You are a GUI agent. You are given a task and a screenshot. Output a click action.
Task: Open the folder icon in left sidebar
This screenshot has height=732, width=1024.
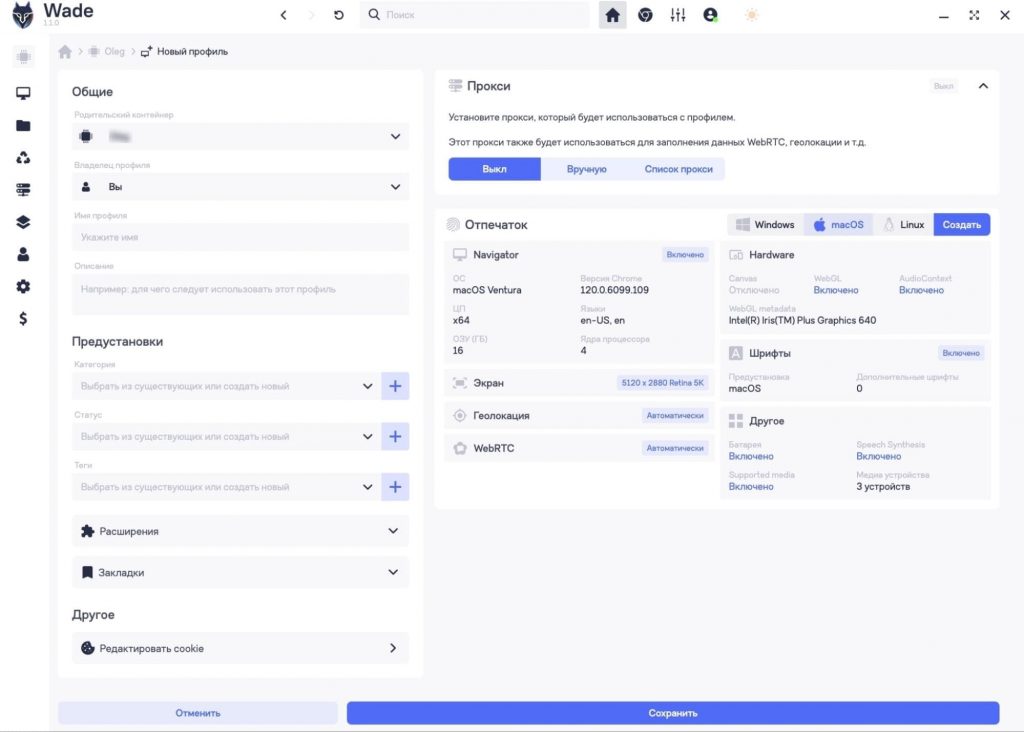pos(23,125)
